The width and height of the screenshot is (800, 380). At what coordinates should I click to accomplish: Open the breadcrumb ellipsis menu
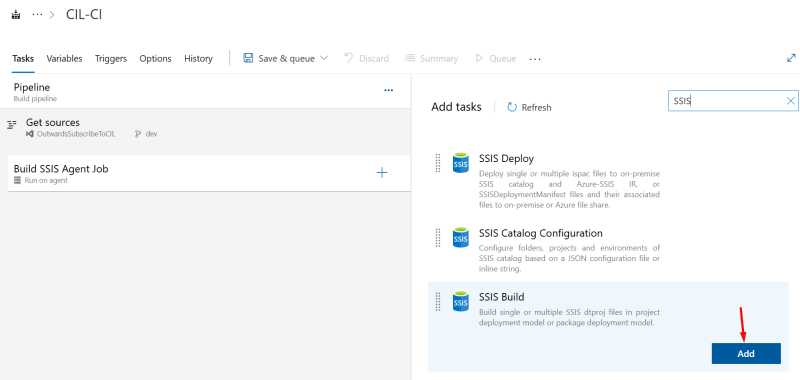37,15
